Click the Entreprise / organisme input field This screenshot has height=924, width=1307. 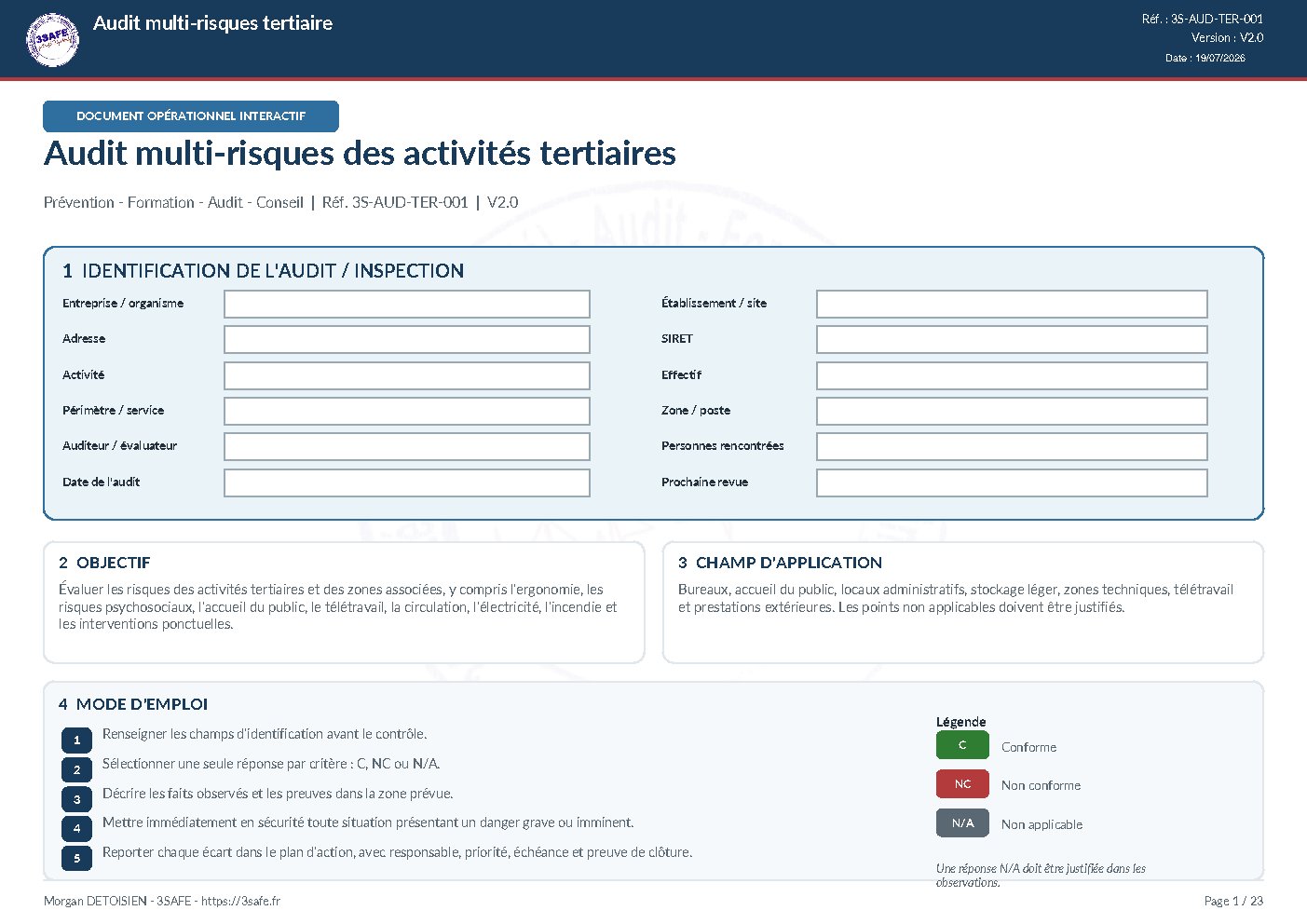coord(407,304)
